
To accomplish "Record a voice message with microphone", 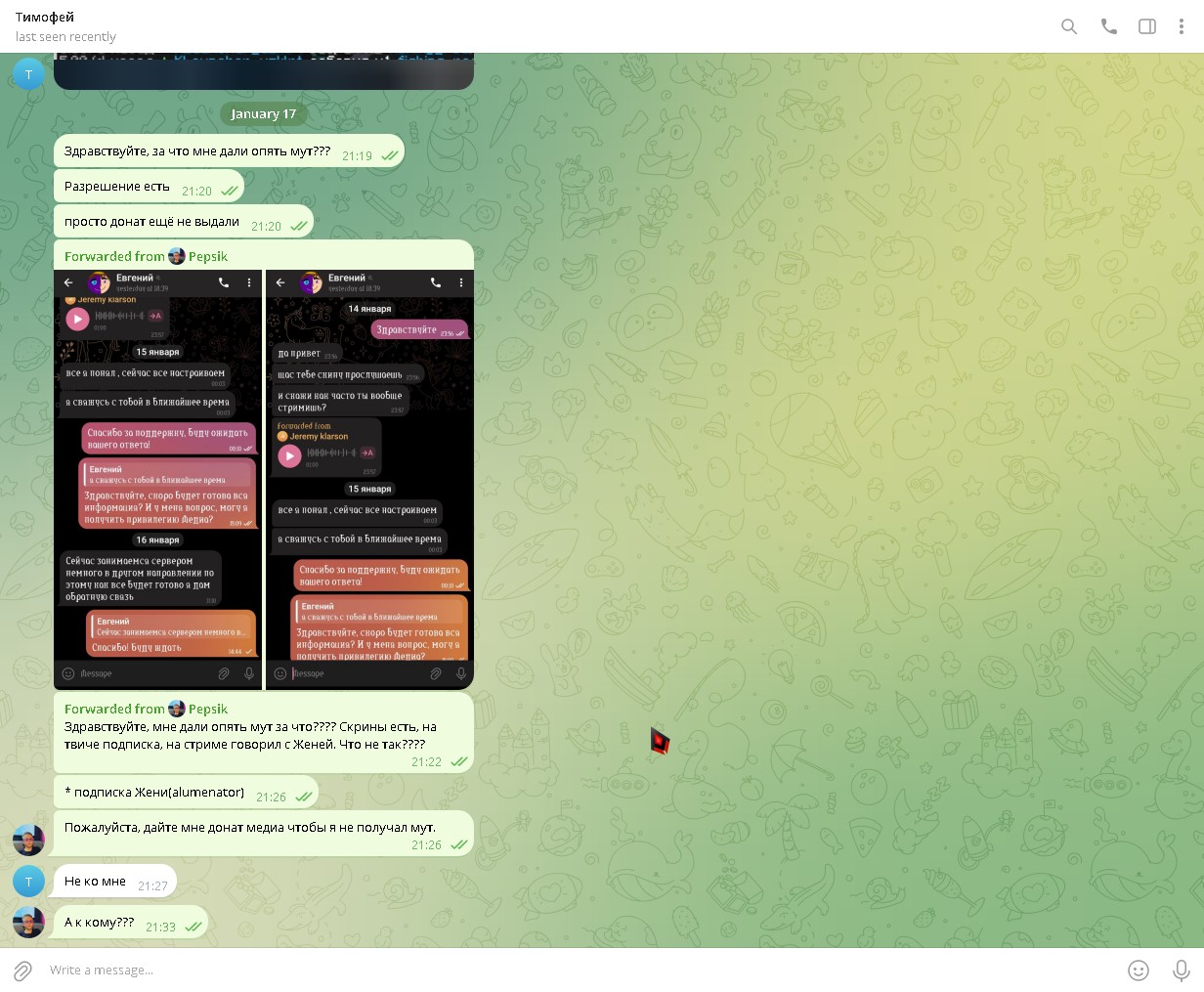I will tap(1181, 970).
